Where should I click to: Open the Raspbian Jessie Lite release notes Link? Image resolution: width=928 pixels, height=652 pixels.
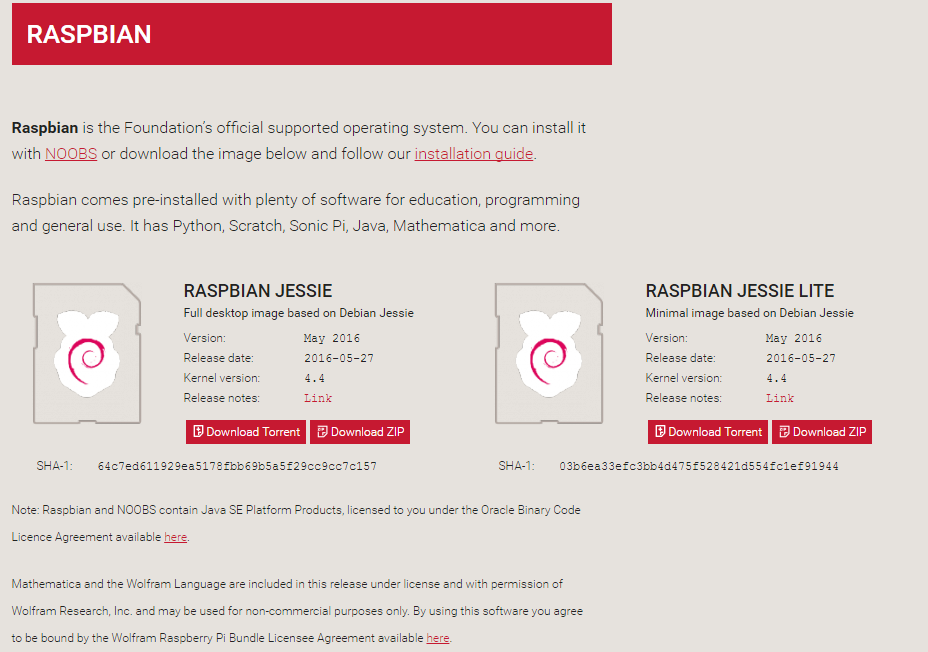click(x=780, y=398)
